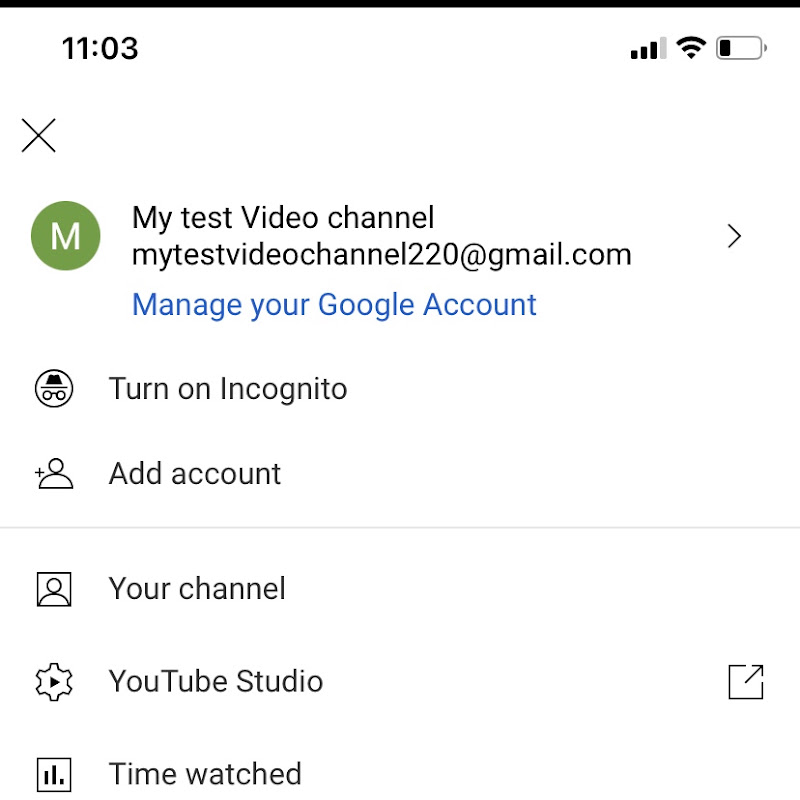Click the YouTube Studio gear-play icon
Viewport: 800px width, 800px height.
pos(54,682)
